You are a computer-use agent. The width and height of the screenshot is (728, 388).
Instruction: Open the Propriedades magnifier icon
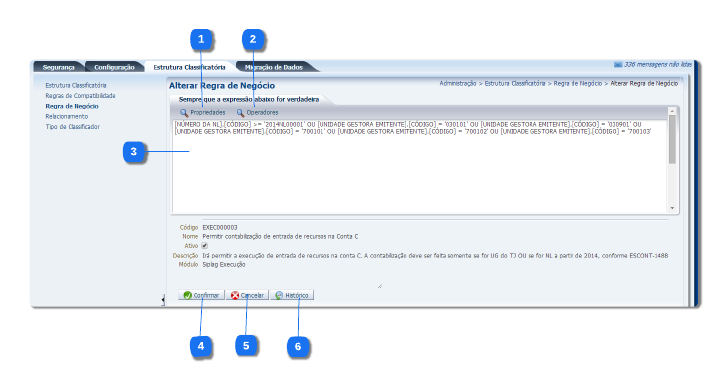coord(184,113)
